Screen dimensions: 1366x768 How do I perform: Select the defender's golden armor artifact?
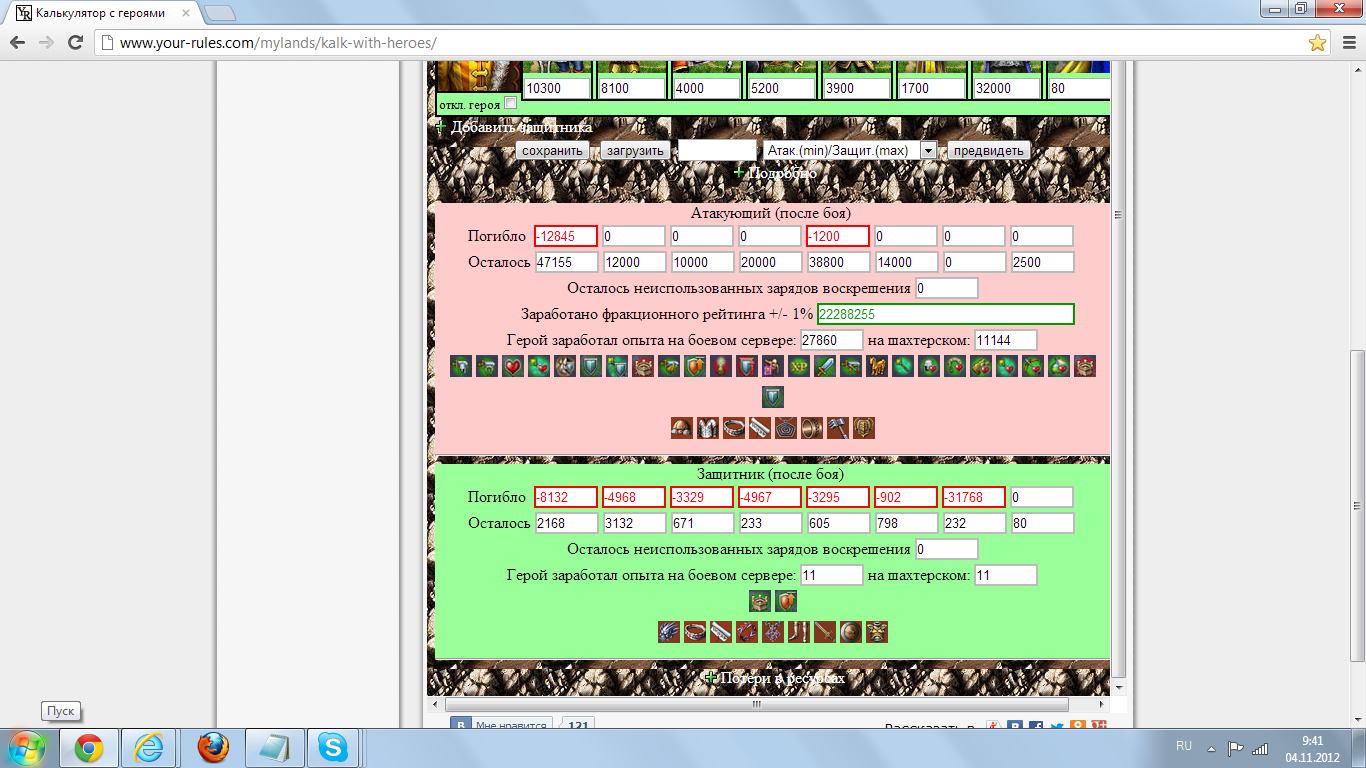[x=877, y=632]
